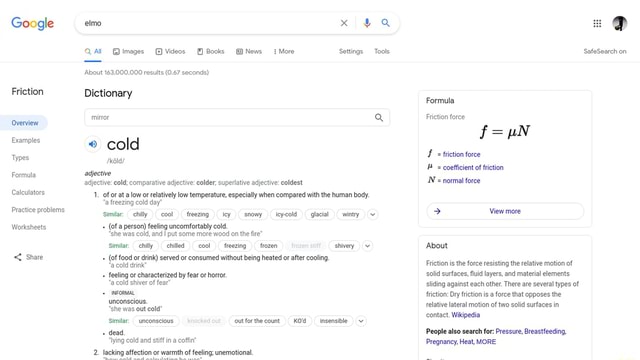
Task: Click the Share icon in sidebar
Action: pyautogui.click(x=18, y=257)
